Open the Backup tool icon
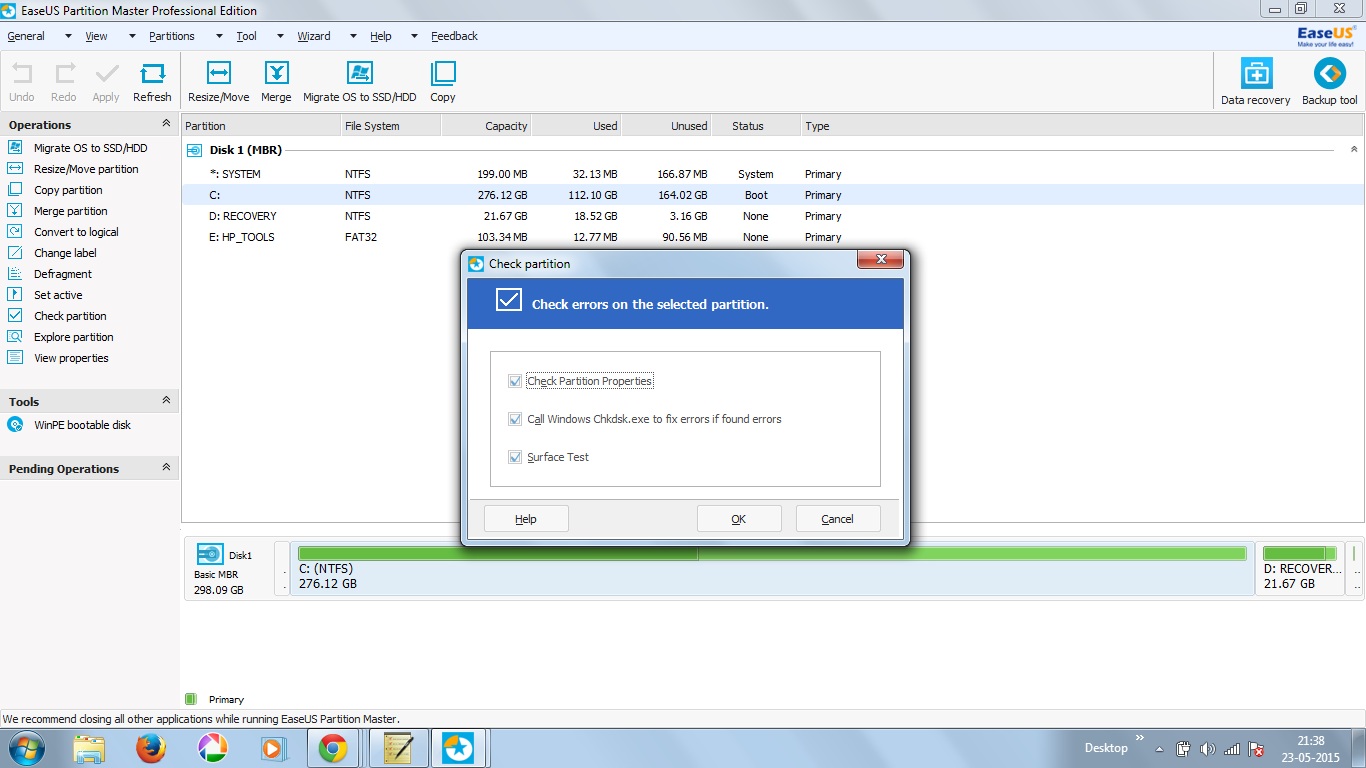The width and height of the screenshot is (1366, 768). point(1329,73)
